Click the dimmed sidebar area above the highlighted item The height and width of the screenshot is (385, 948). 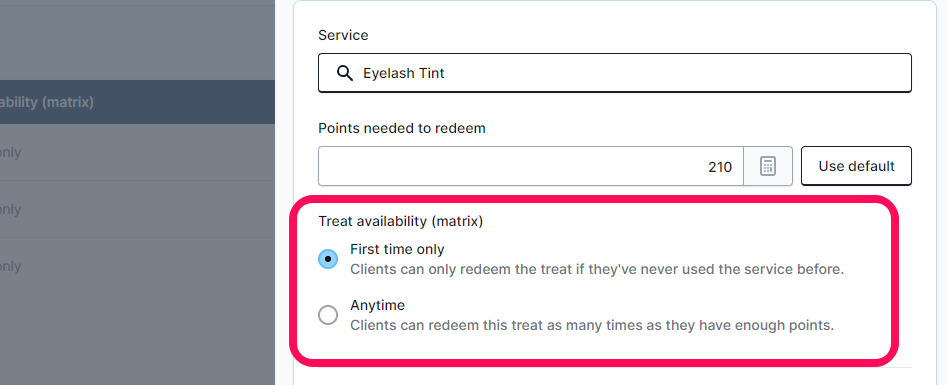tap(137, 43)
